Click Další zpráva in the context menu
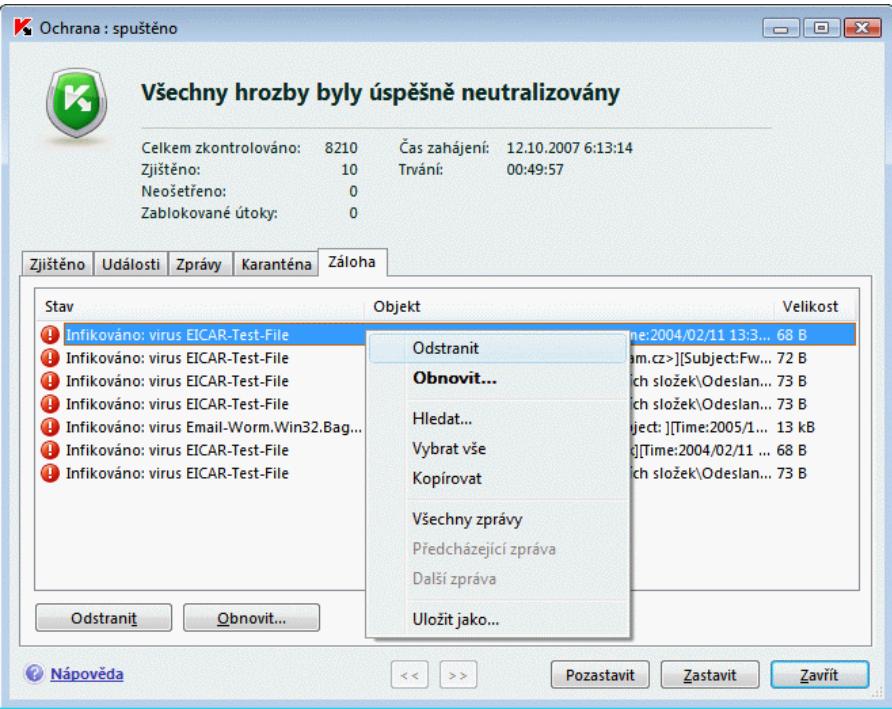The image size is (892, 709). [498, 579]
